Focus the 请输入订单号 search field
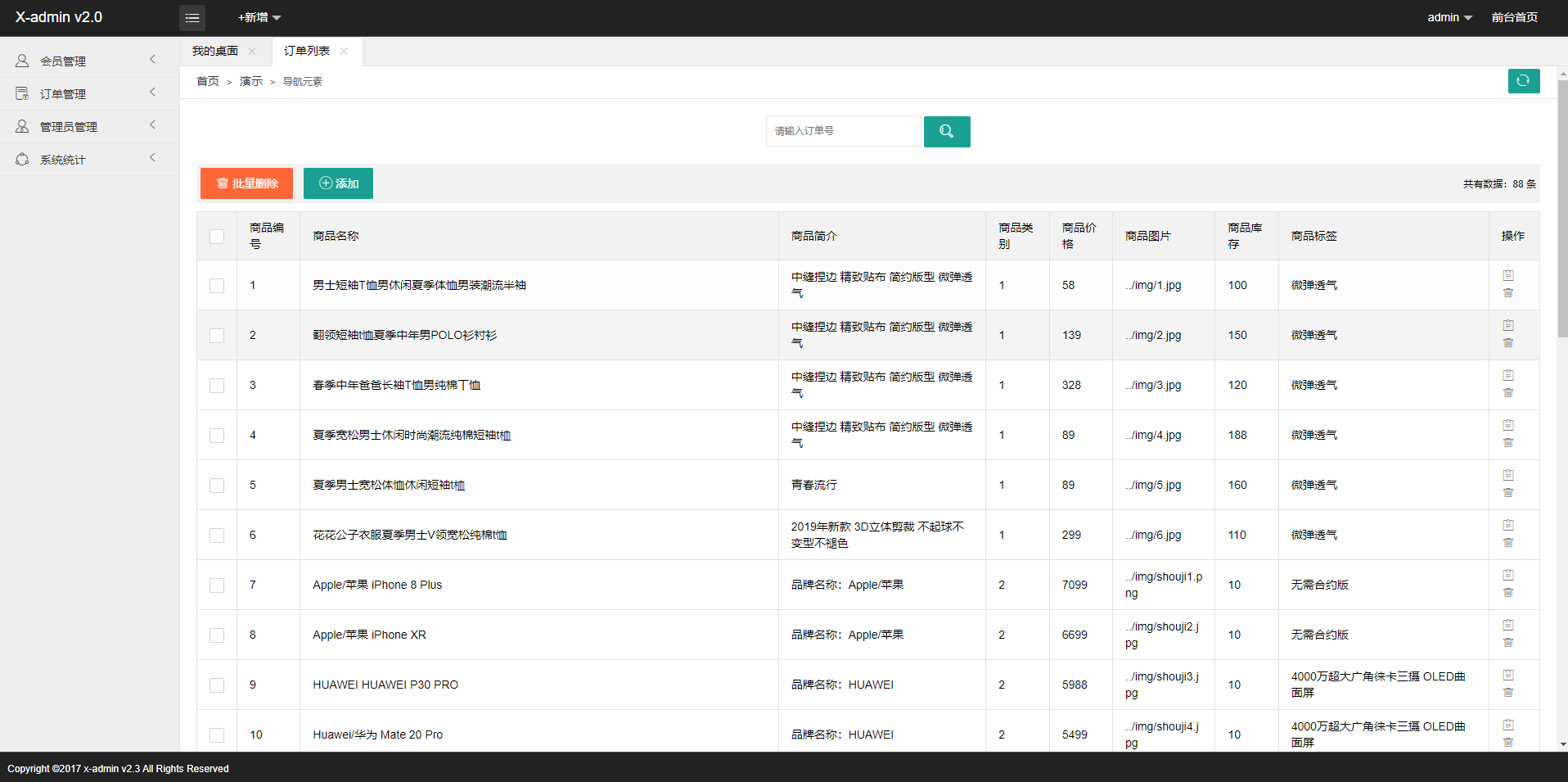The image size is (1568, 782). coord(843,131)
